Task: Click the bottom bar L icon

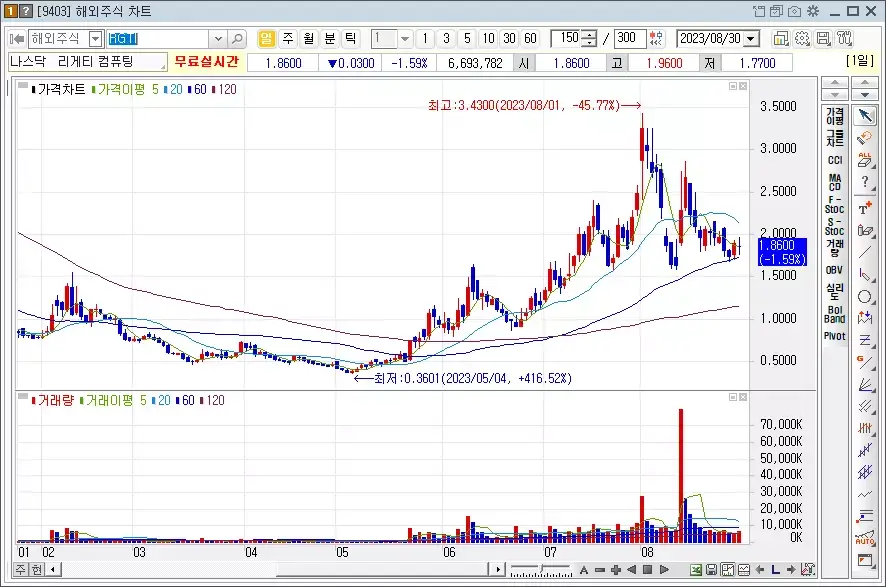Action: (x=775, y=569)
